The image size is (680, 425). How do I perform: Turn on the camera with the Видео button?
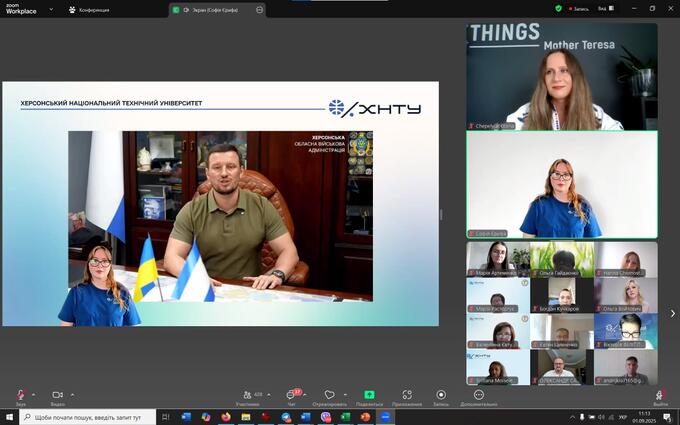point(57,396)
